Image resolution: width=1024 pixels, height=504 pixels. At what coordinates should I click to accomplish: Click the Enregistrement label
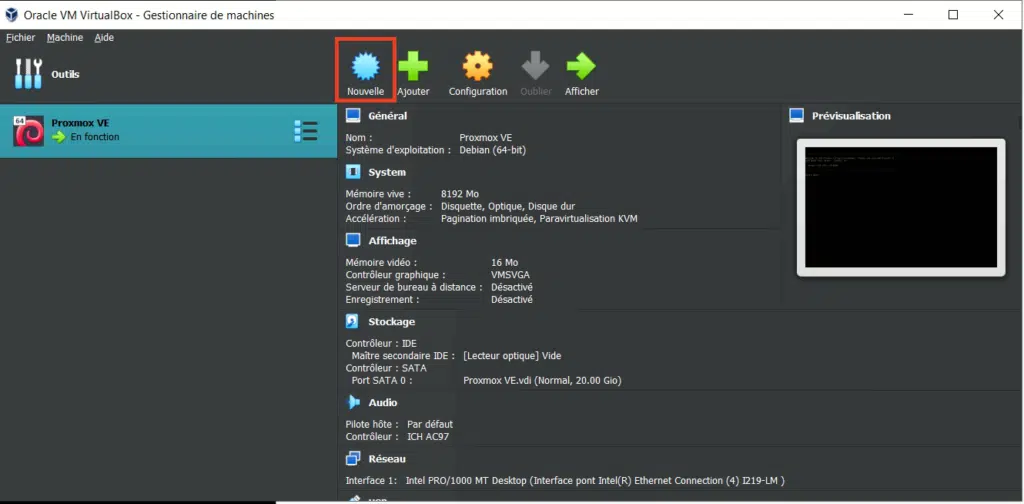point(382,300)
